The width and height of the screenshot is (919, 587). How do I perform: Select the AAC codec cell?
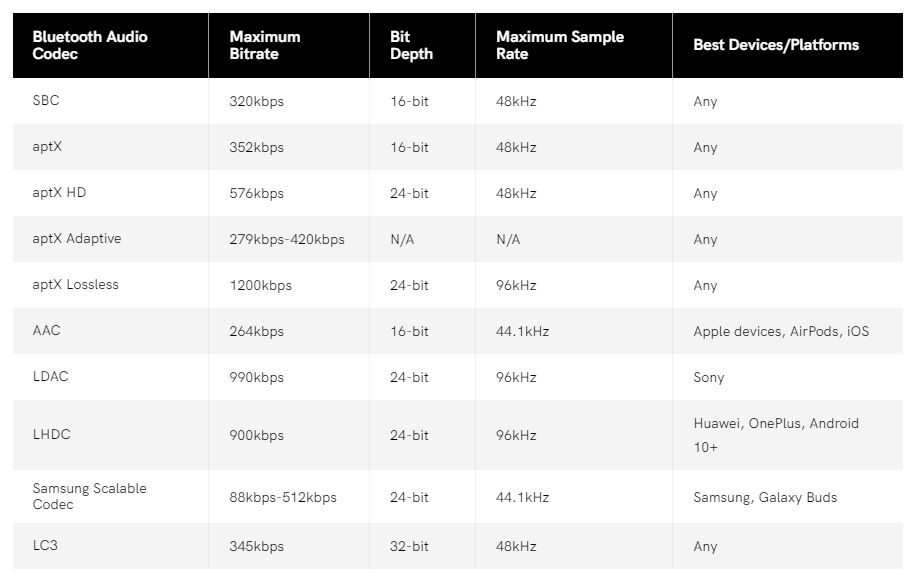pyautogui.click(x=46, y=330)
